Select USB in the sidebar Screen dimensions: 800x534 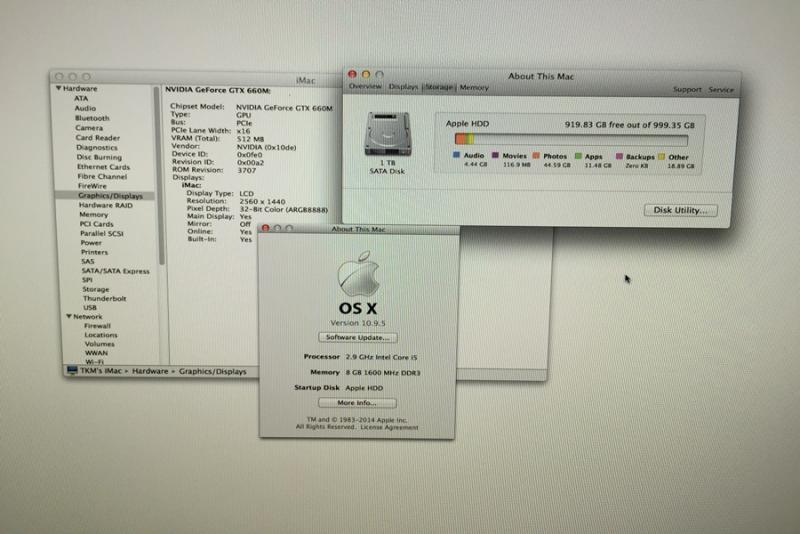click(x=90, y=308)
